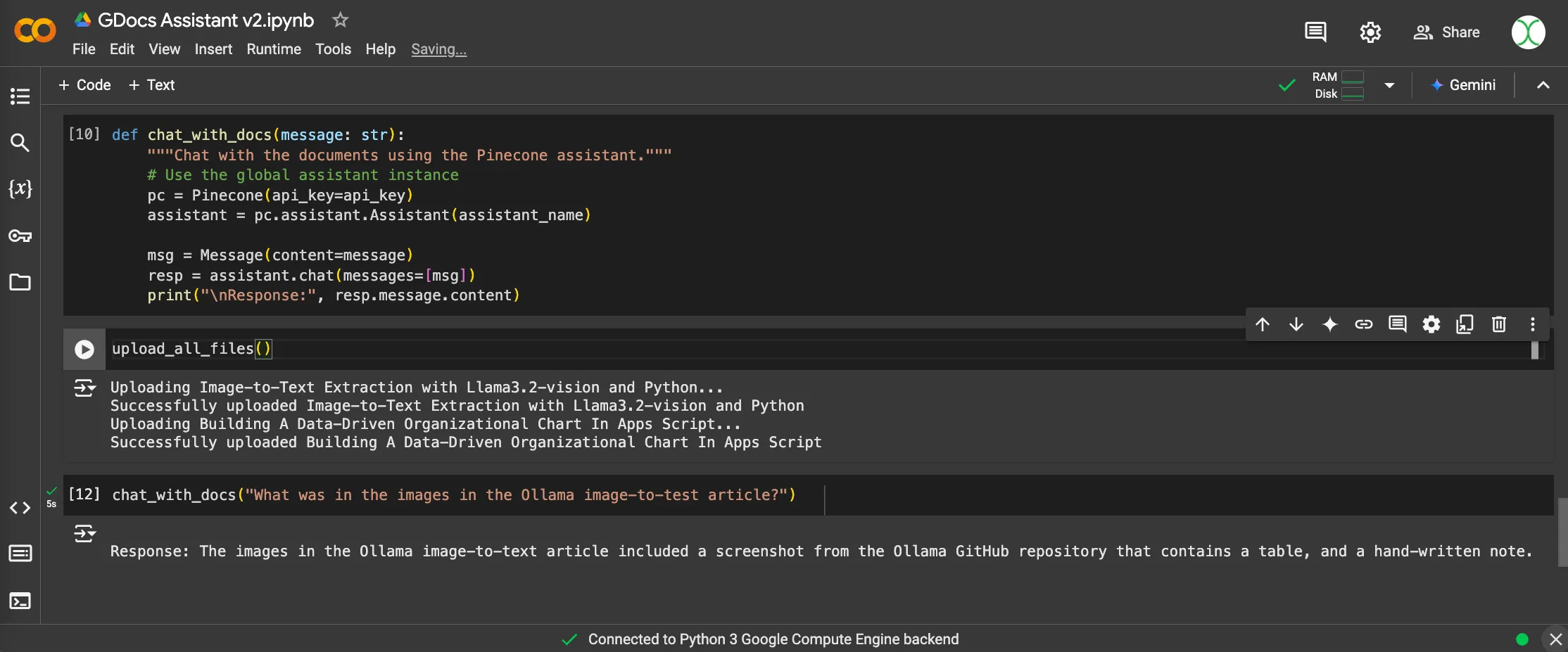The image size is (1568, 652).
Task: Open the secrets key panel
Action: coord(20,236)
